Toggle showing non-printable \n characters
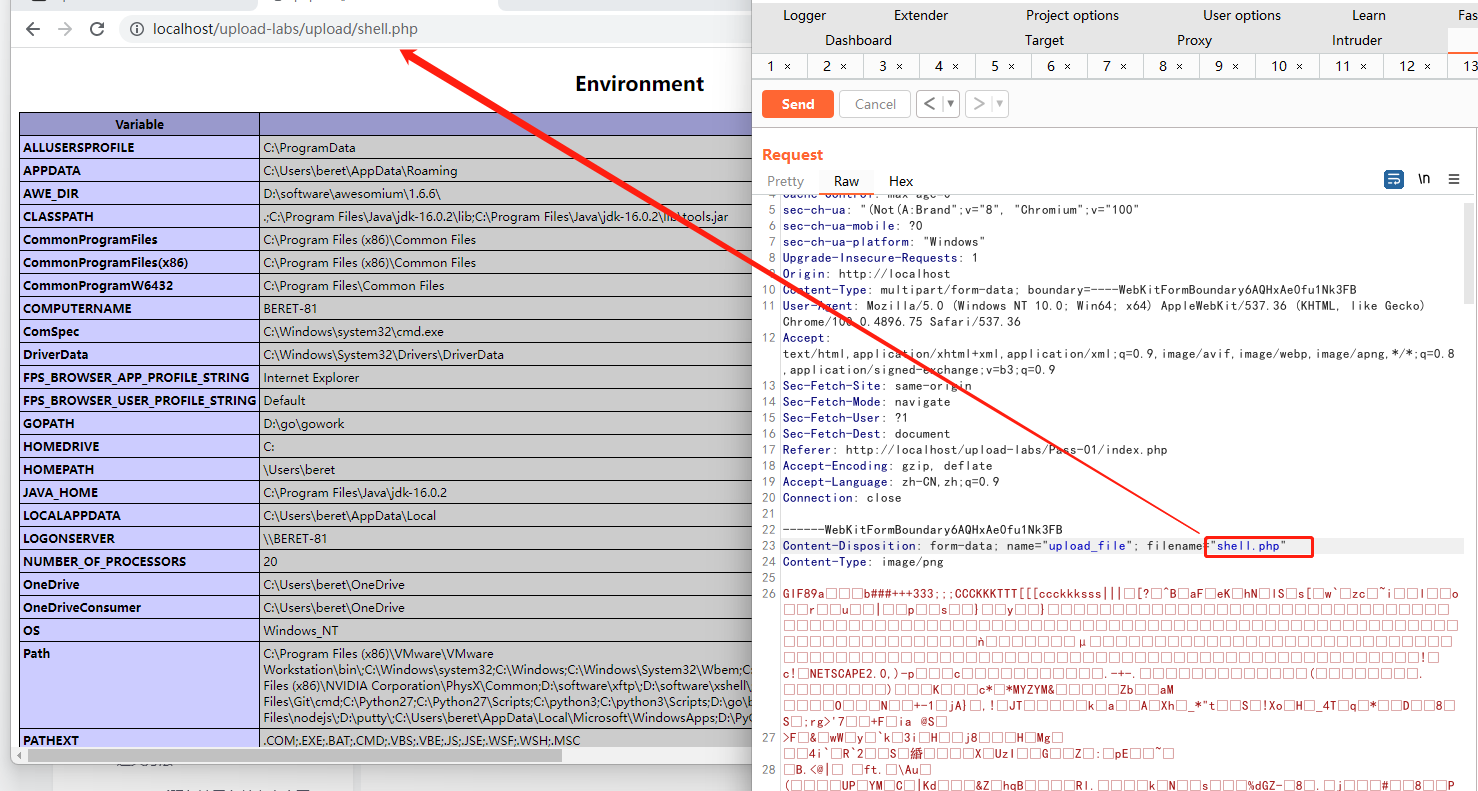 pyautogui.click(x=1424, y=180)
